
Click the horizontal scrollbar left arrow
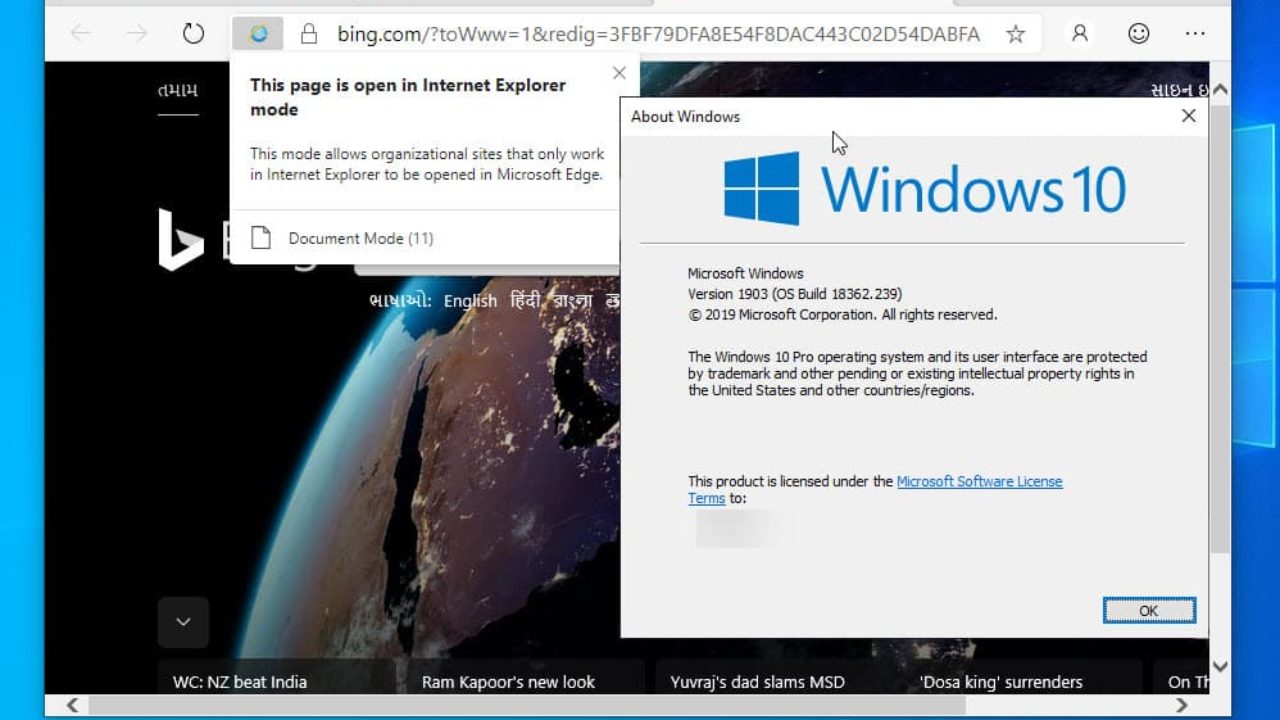tap(72, 706)
